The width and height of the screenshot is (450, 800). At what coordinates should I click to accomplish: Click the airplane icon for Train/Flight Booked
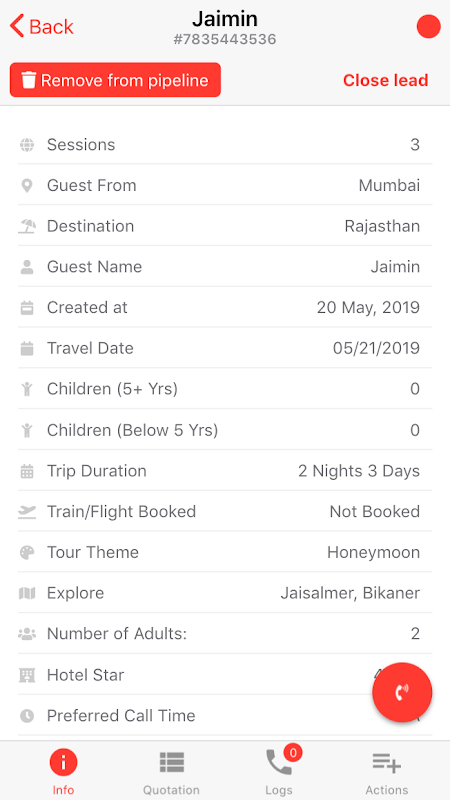(x=27, y=512)
